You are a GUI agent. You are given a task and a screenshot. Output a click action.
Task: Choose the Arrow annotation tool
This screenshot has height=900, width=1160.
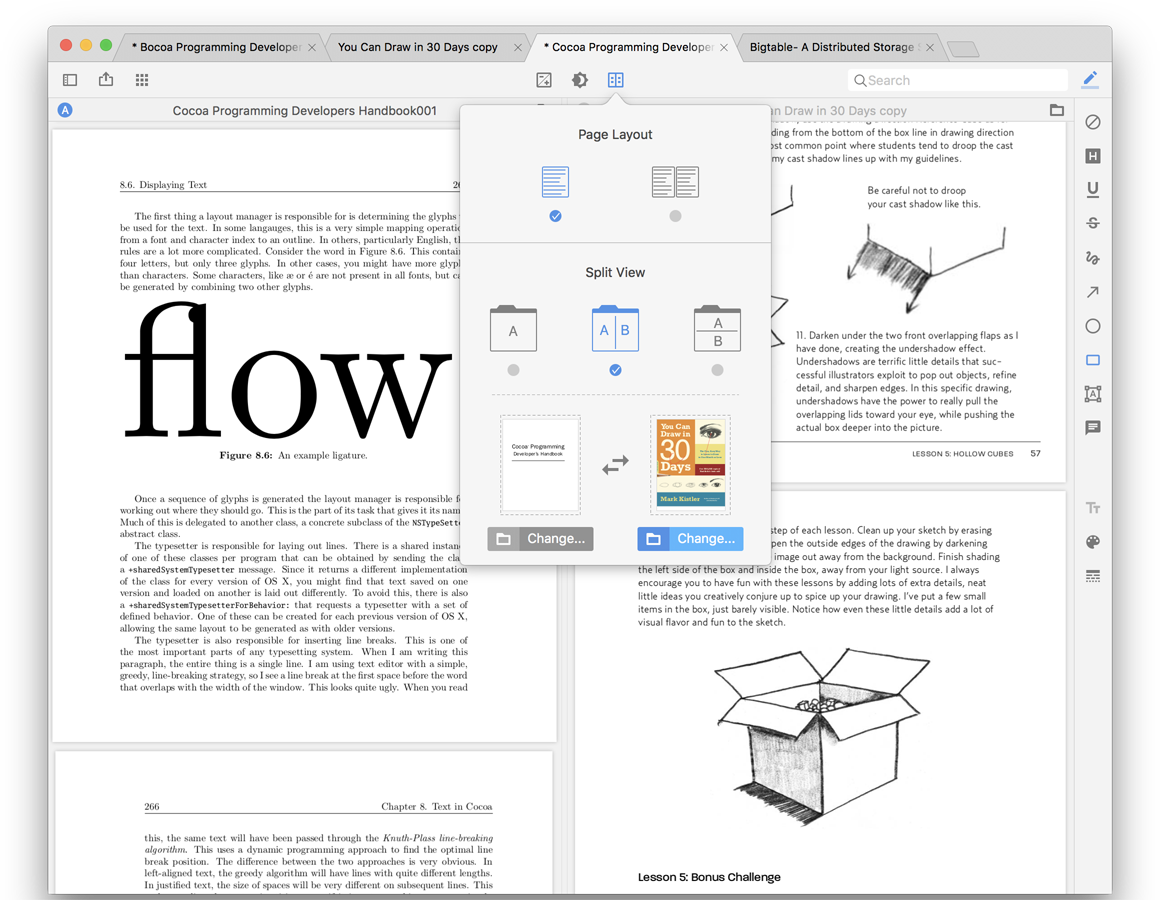(1092, 291)
